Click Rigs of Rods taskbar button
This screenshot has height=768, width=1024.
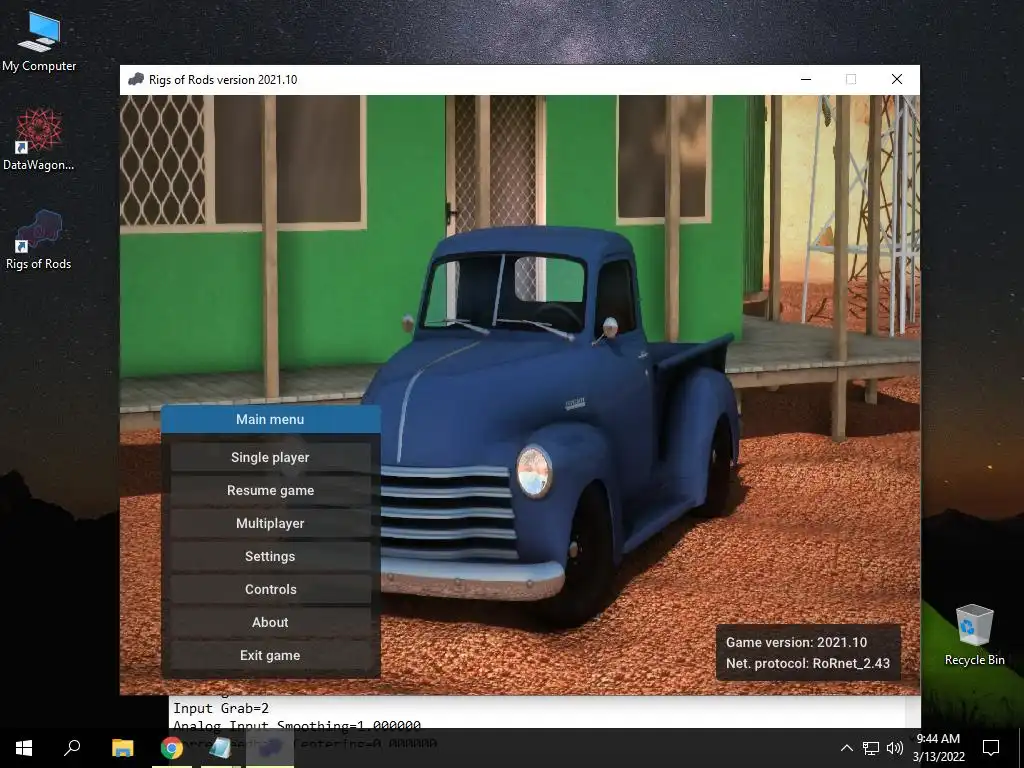(x=270, y=748)
